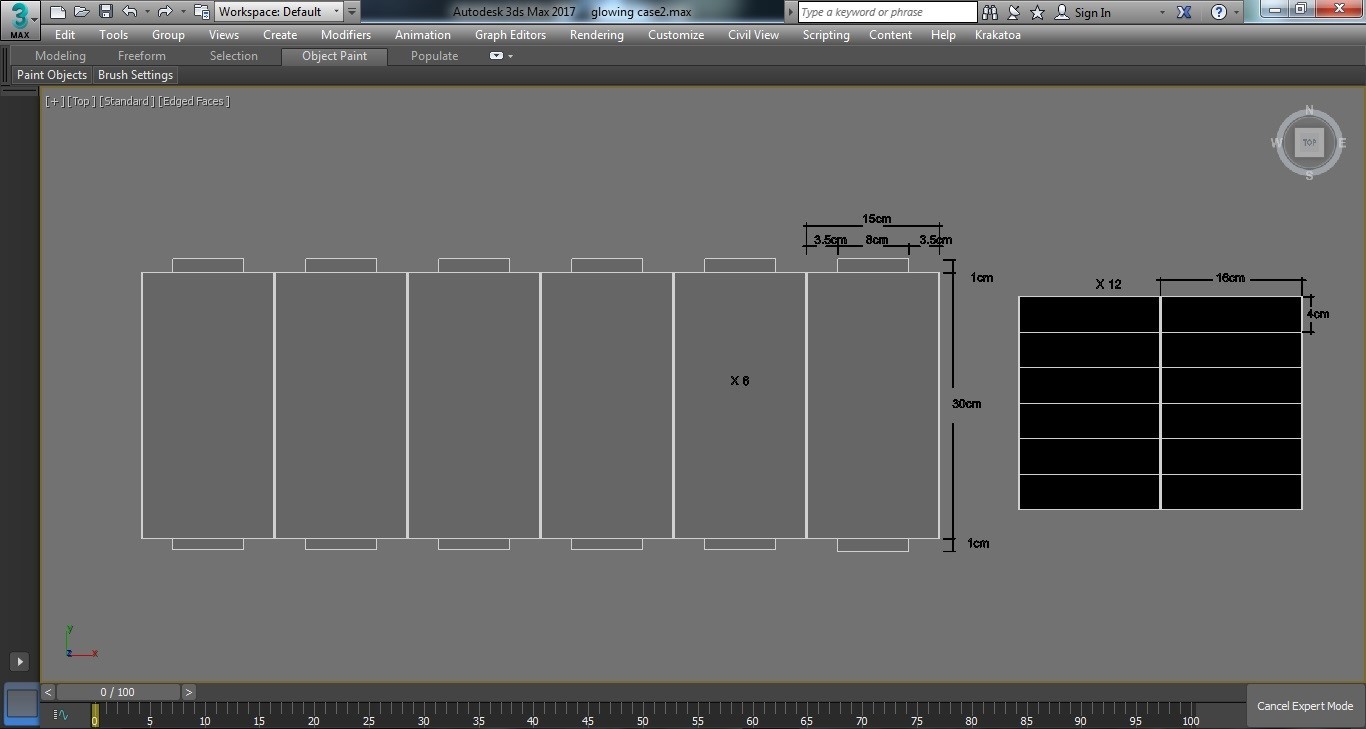Click the keyword search input field

(887, 12)
